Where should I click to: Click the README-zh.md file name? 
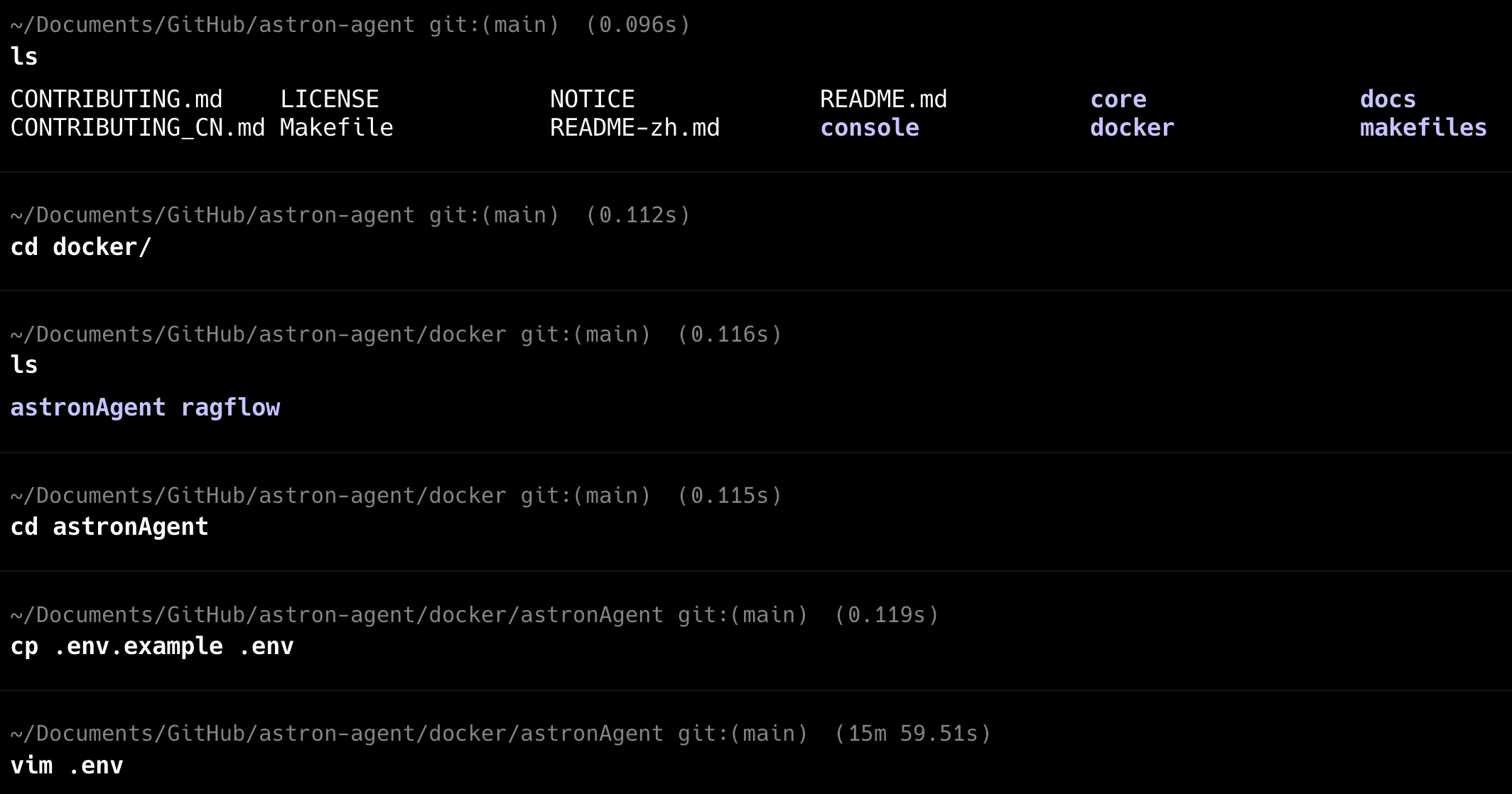pos(634,128)
